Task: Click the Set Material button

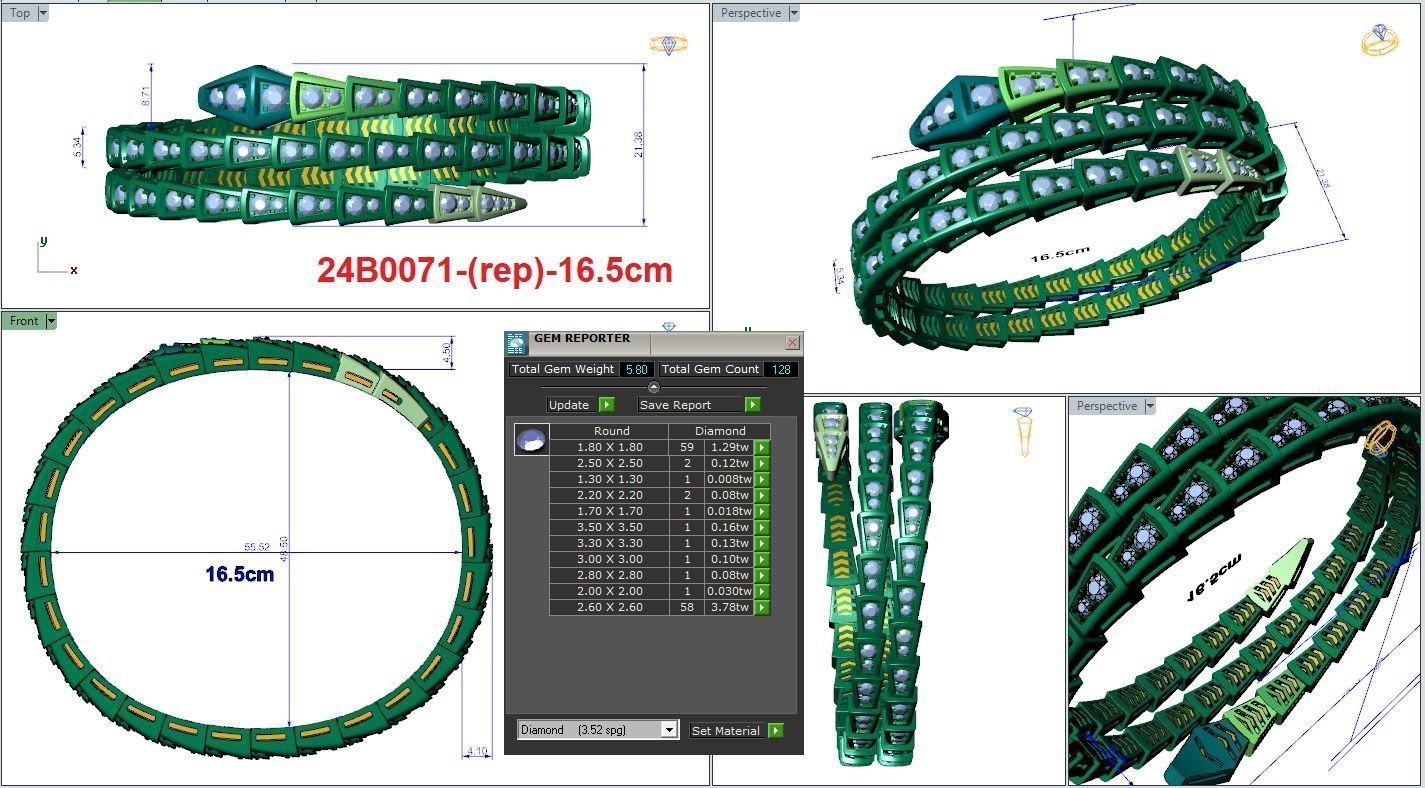Action: click(727, 731)
